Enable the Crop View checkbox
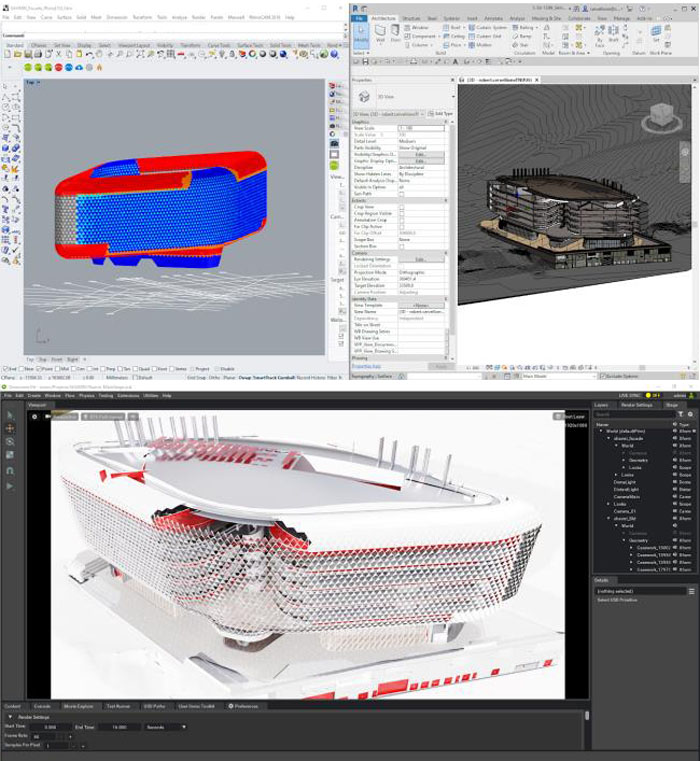Viewport: 700px width, 761px height. pyautogui.click(x=402, y=206)
